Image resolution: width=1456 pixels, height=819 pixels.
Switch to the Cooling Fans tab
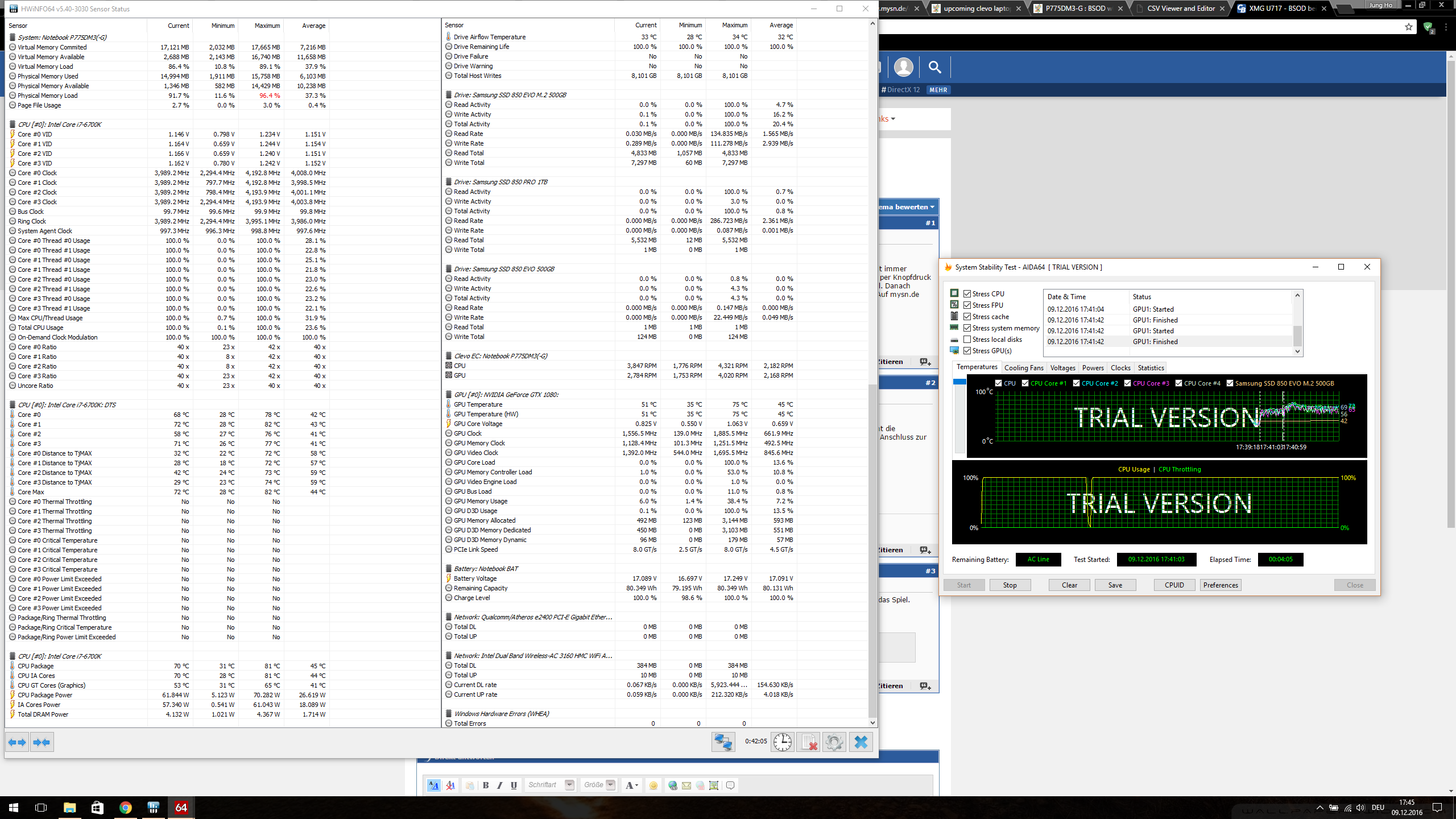[x=1024, y=368]
